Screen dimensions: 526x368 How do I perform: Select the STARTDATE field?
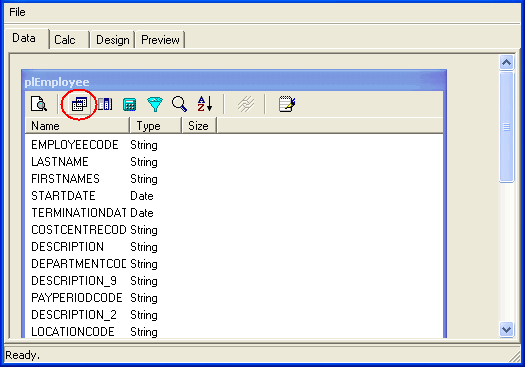(x=63, y=196)
